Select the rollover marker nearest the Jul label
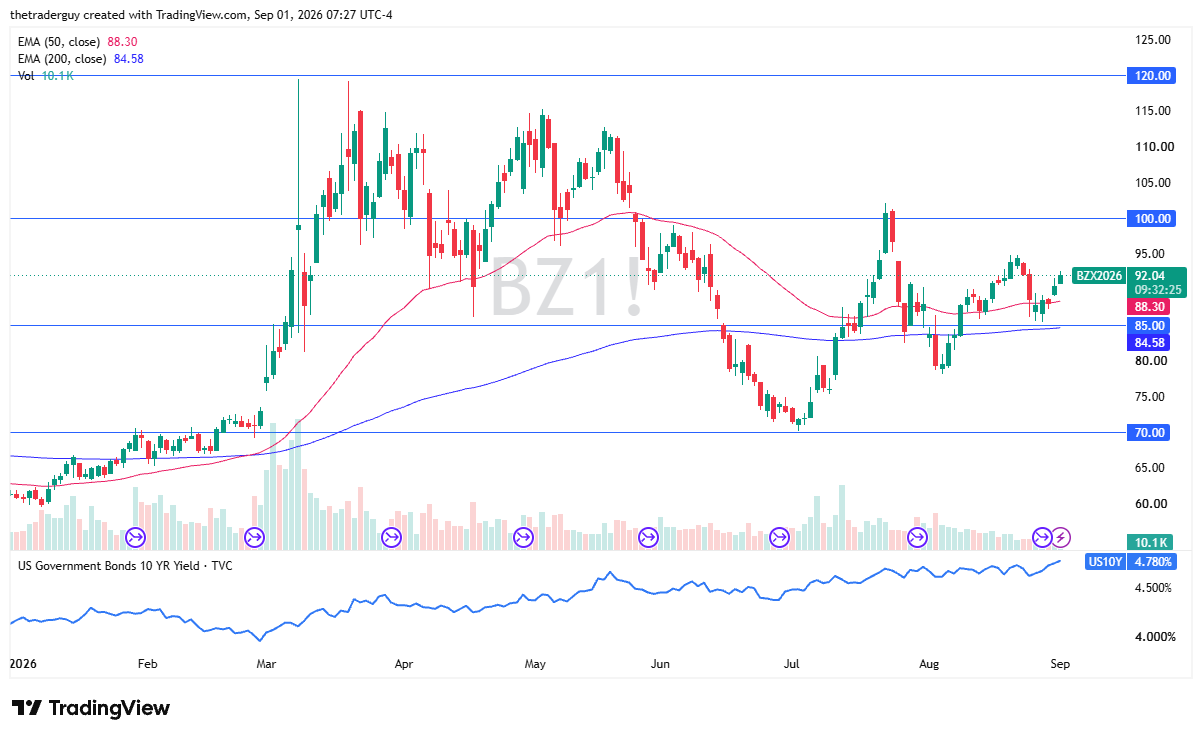This screenshot has height=738, width=1202. [x=780, y=538]
